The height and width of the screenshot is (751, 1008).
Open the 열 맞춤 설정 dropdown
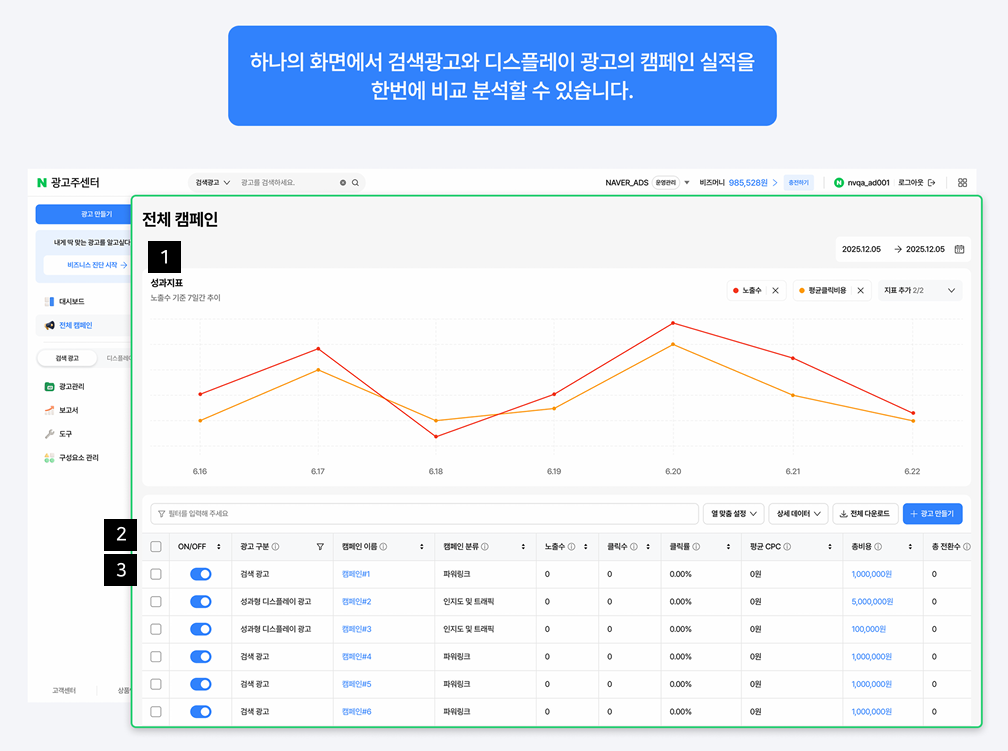733,513
